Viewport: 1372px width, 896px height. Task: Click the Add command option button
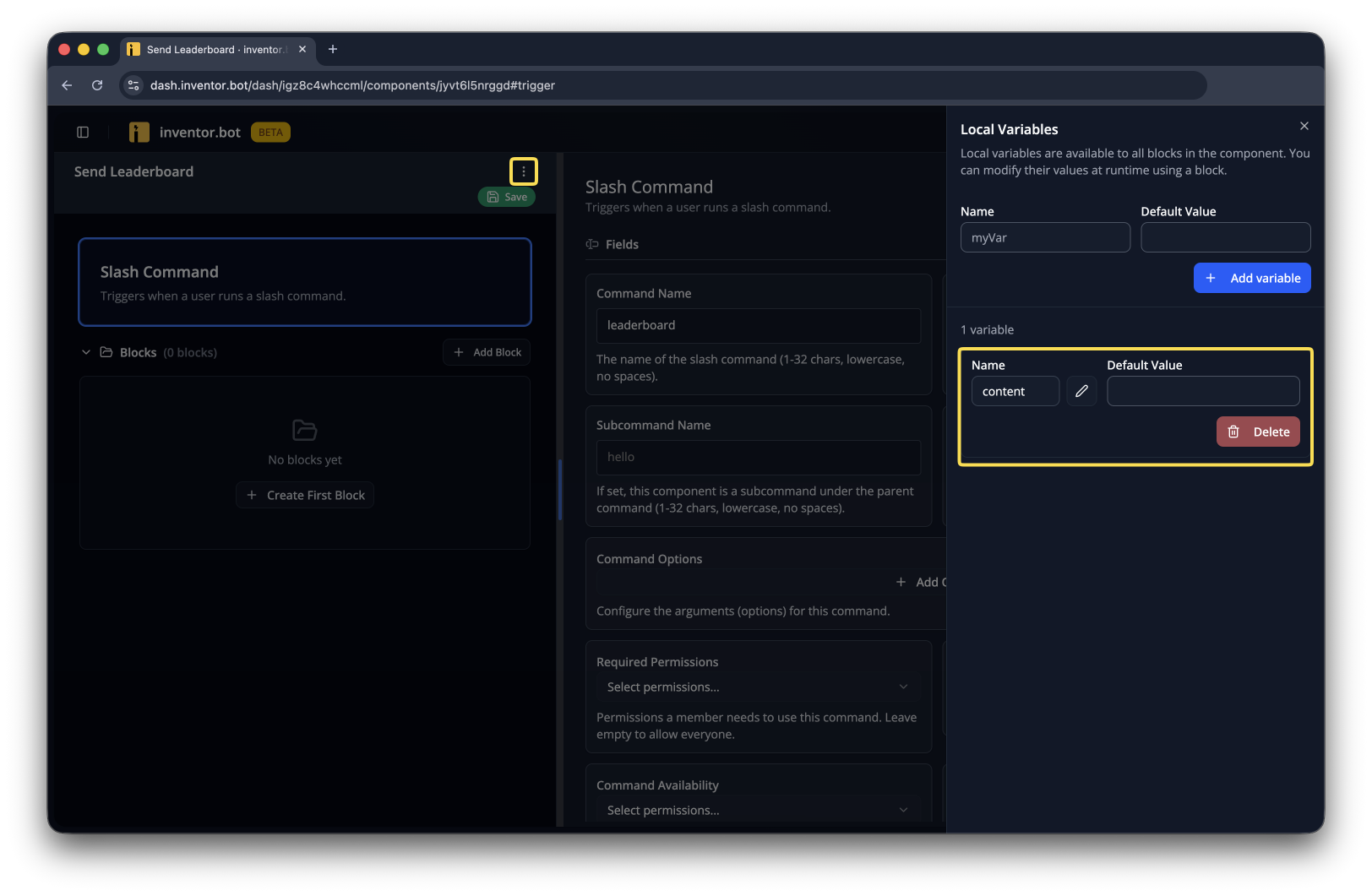921,582
